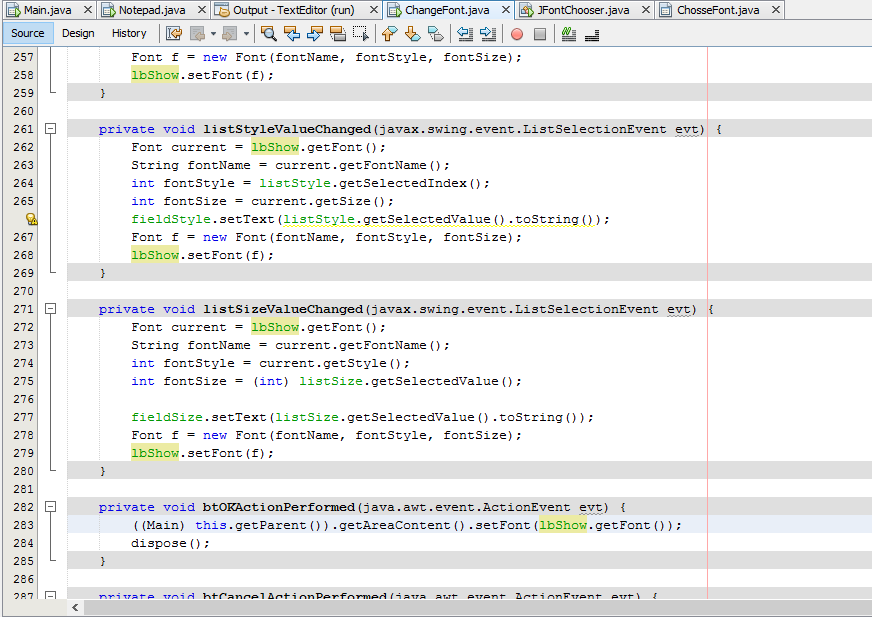
Task: Open the Back navigation dropdown arrow
Action: click(214, 33)
